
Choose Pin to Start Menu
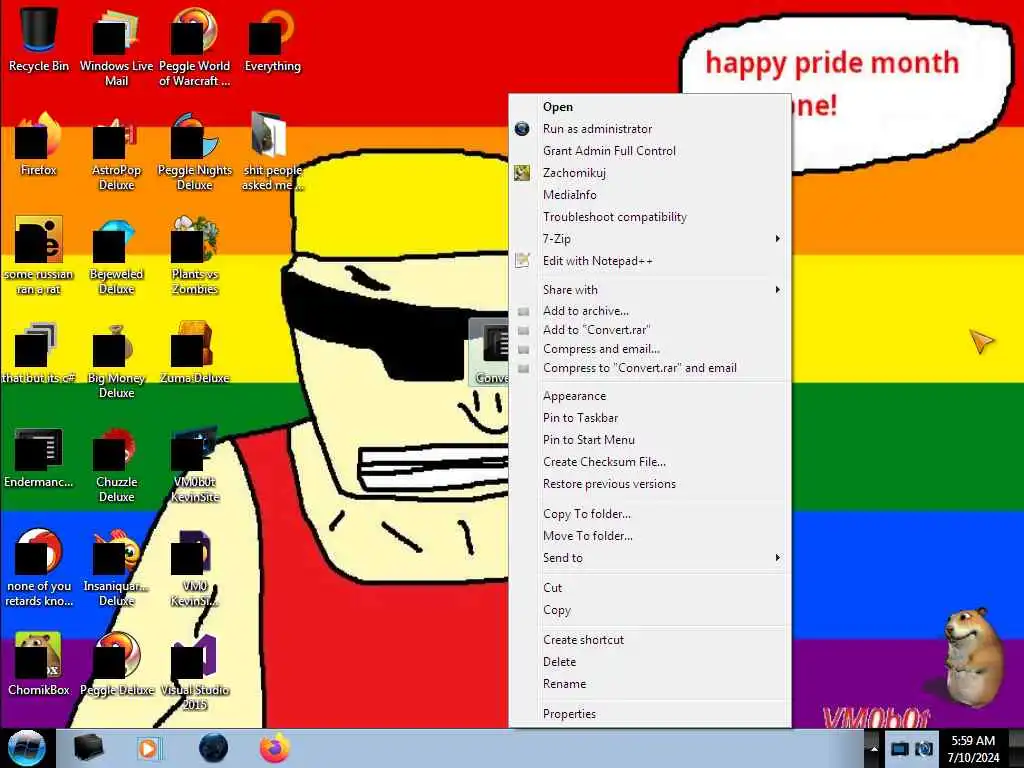pos(649,440)
